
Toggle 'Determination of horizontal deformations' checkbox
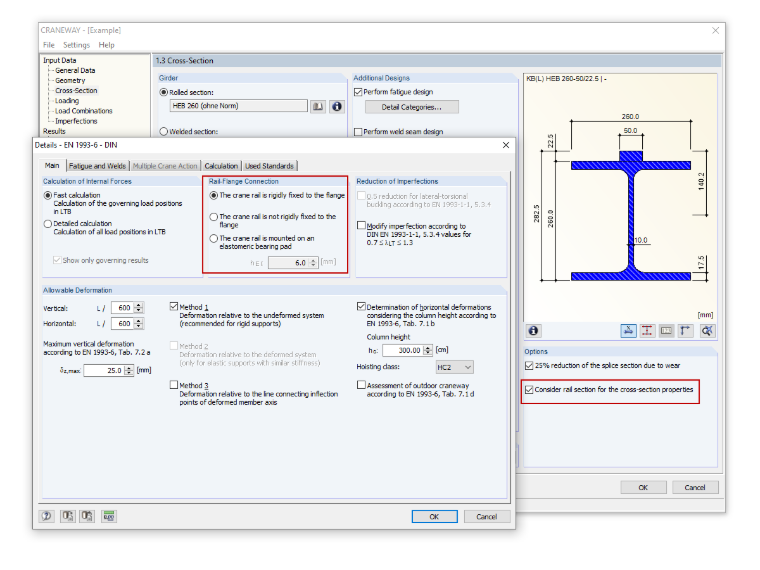click(x=361, y=306)
